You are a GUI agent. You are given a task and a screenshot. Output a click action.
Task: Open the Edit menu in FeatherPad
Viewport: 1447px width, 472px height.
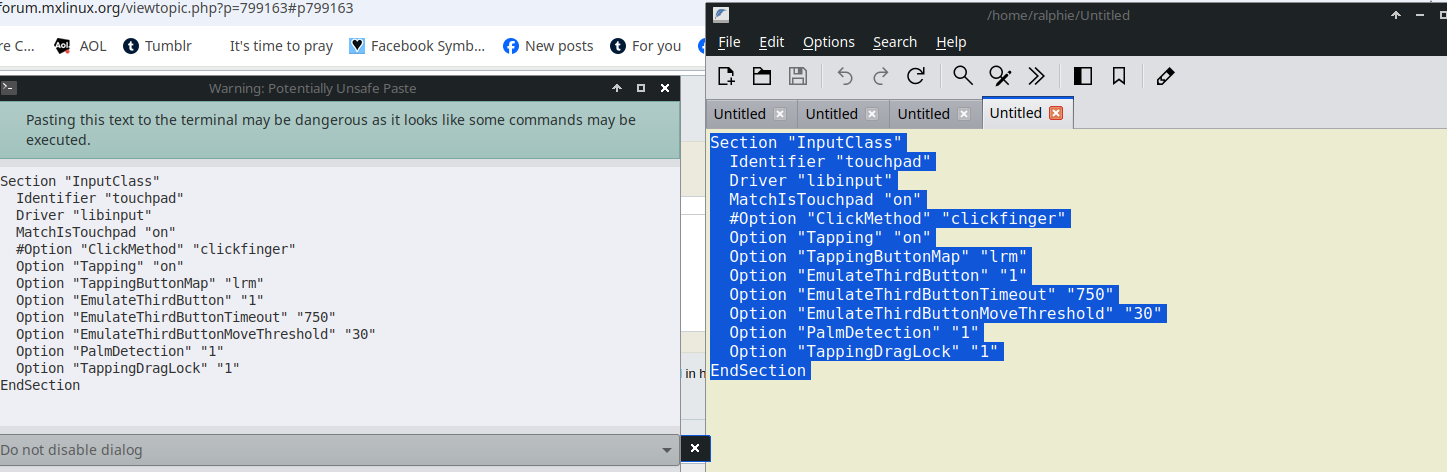771,42
